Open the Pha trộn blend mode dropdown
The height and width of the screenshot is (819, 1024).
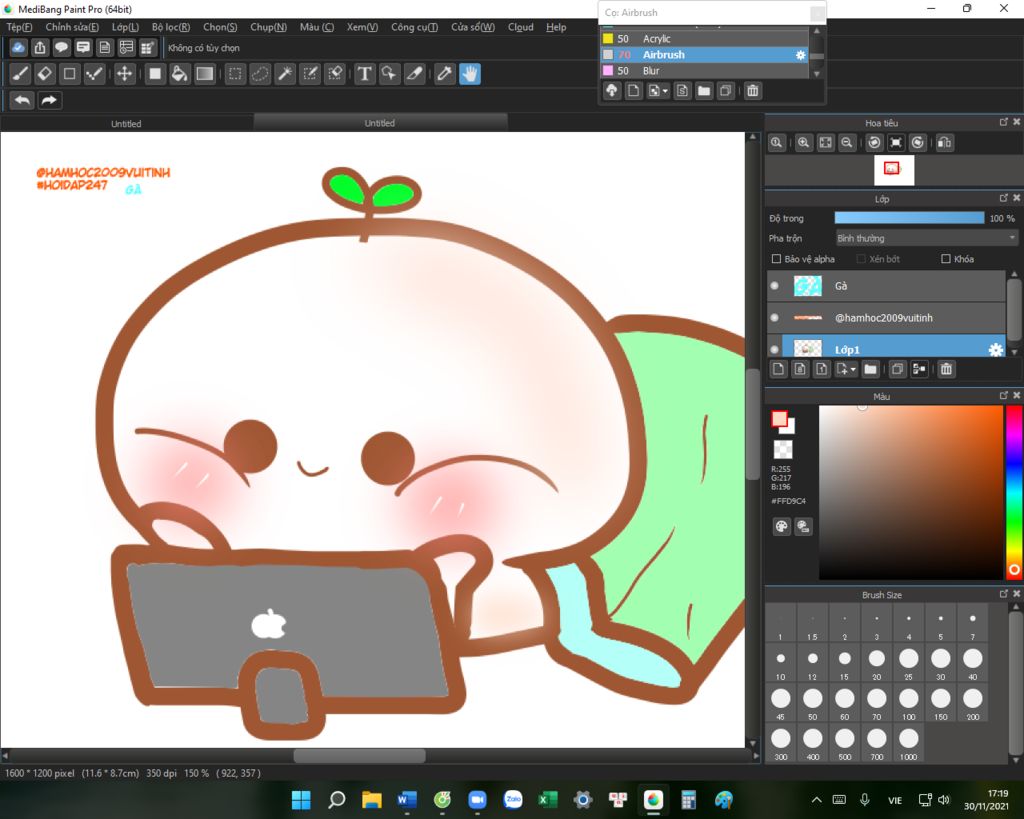tap(927, 238)
